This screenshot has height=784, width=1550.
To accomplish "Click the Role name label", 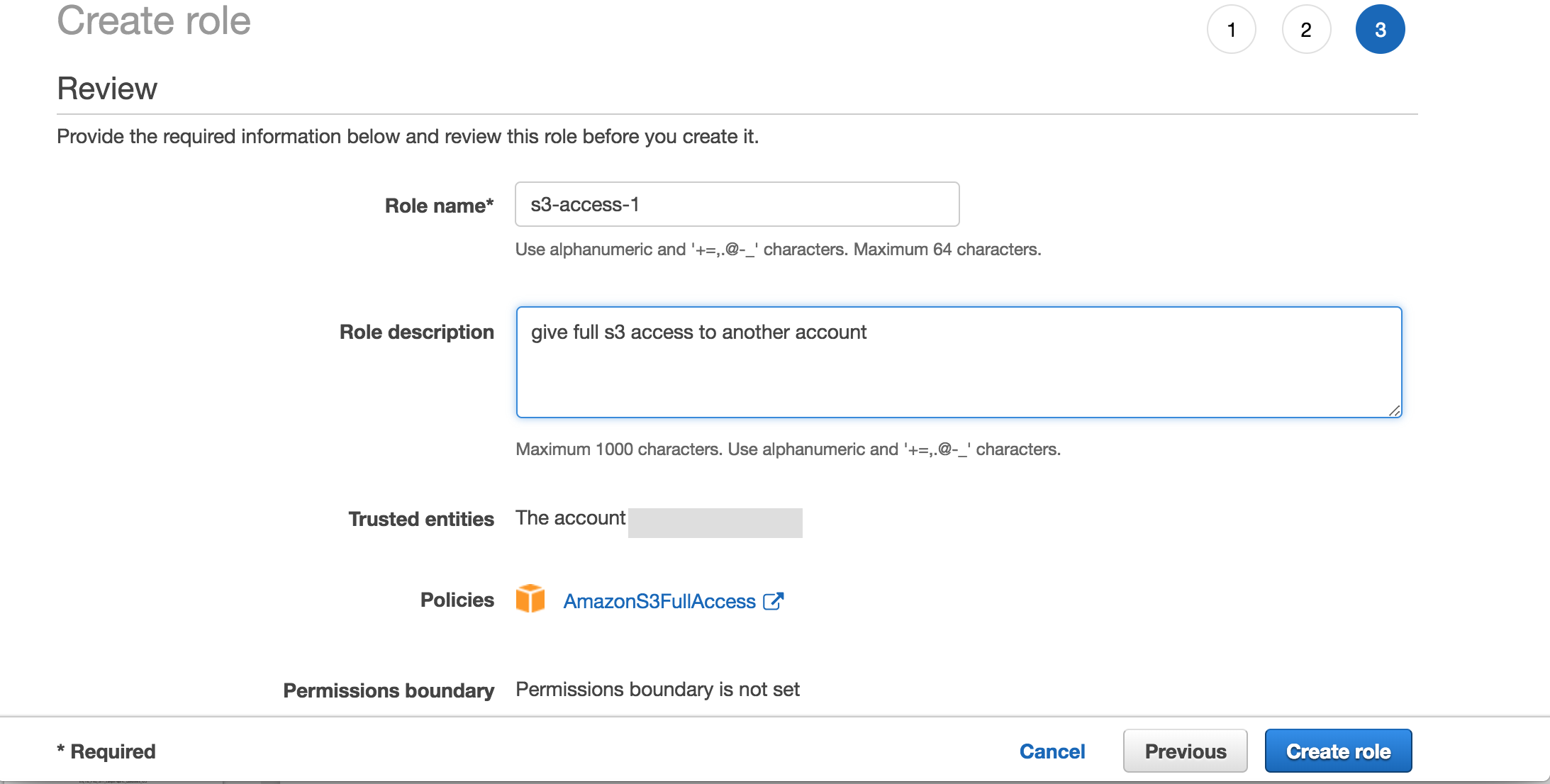I will pyautogui.click(x=439, y=206).
